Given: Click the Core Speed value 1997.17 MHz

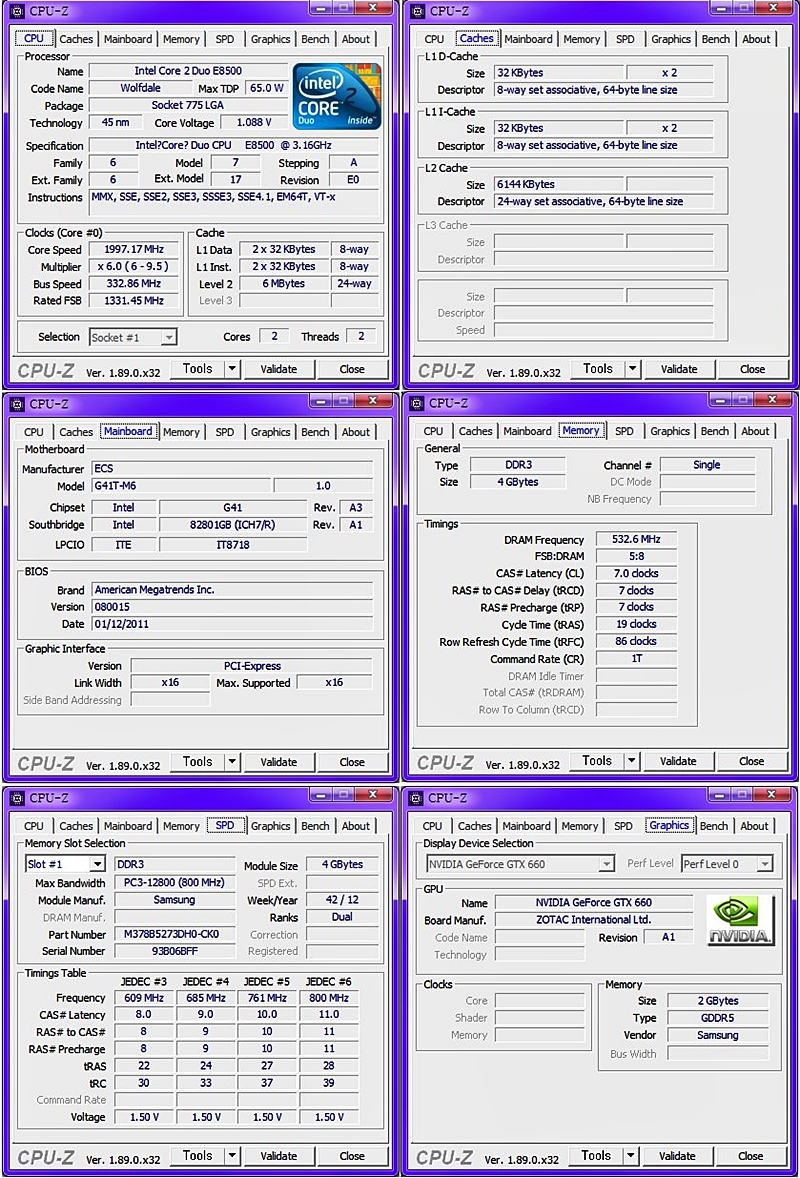Looking at the screenshot, I should (134, 249).
